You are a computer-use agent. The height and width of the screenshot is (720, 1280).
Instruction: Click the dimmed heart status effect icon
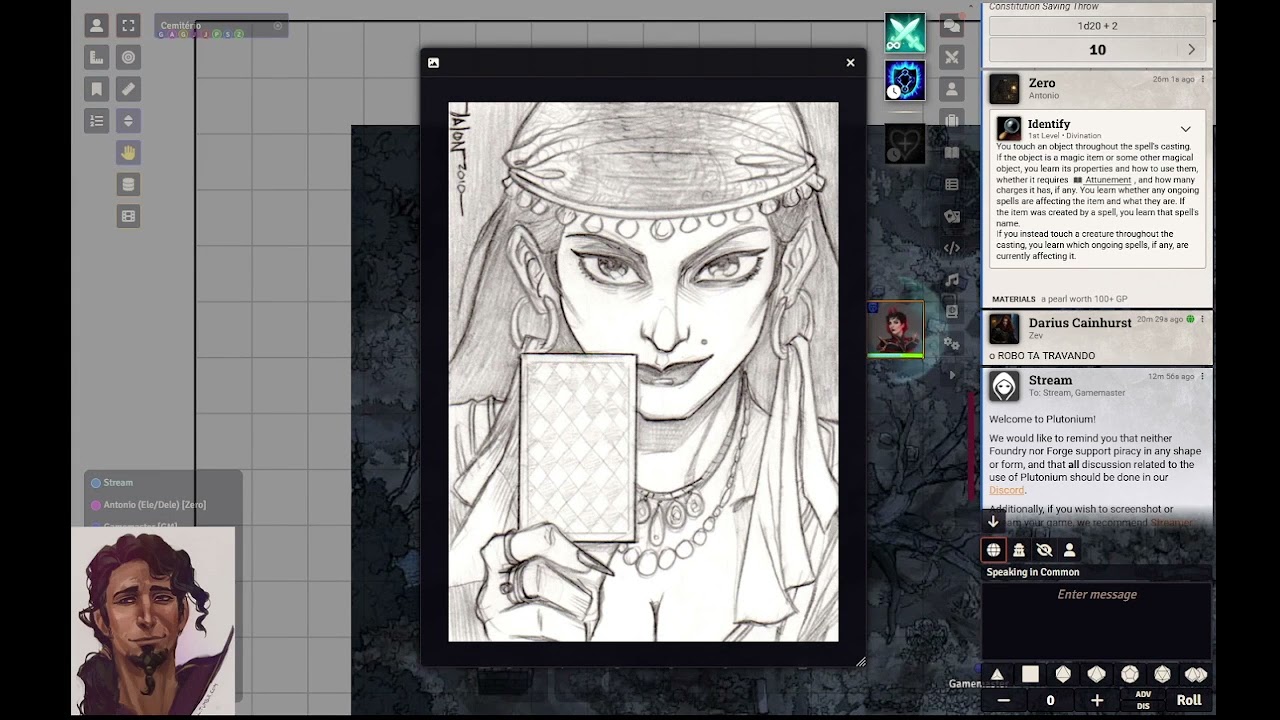coord(905,145)
